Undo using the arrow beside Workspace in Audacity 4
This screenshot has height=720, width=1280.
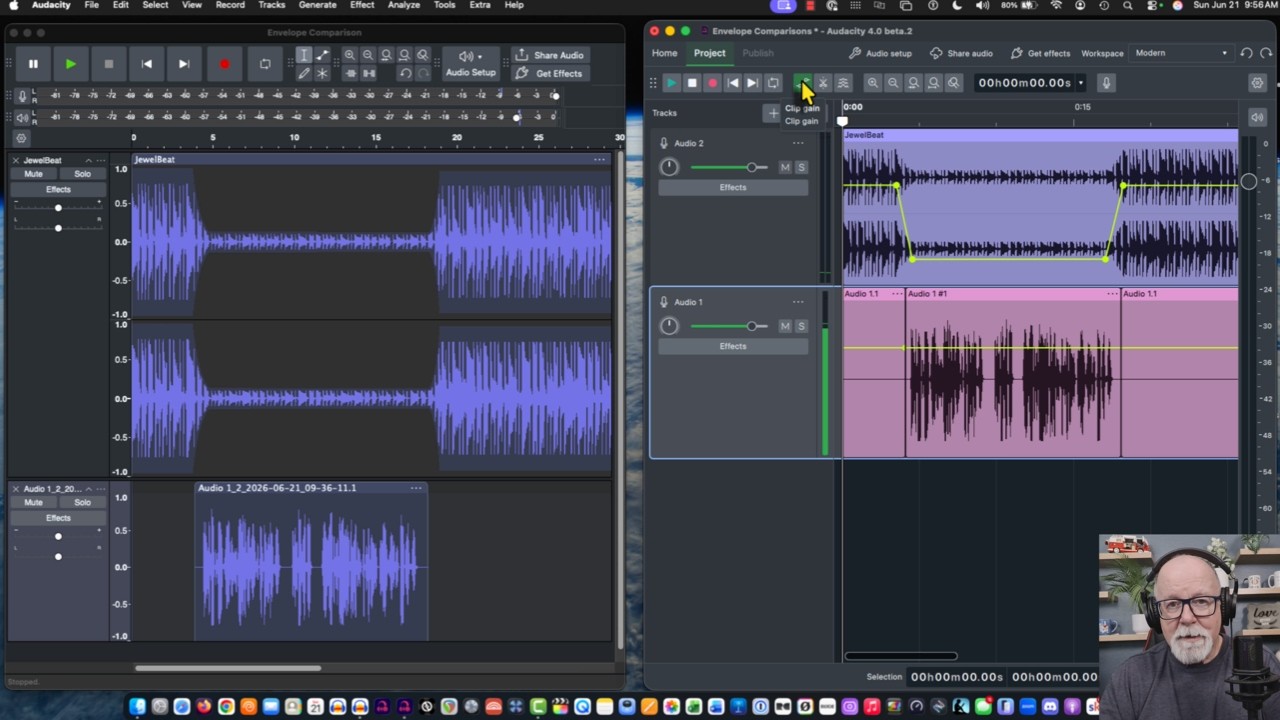(x=1246, y=53)
